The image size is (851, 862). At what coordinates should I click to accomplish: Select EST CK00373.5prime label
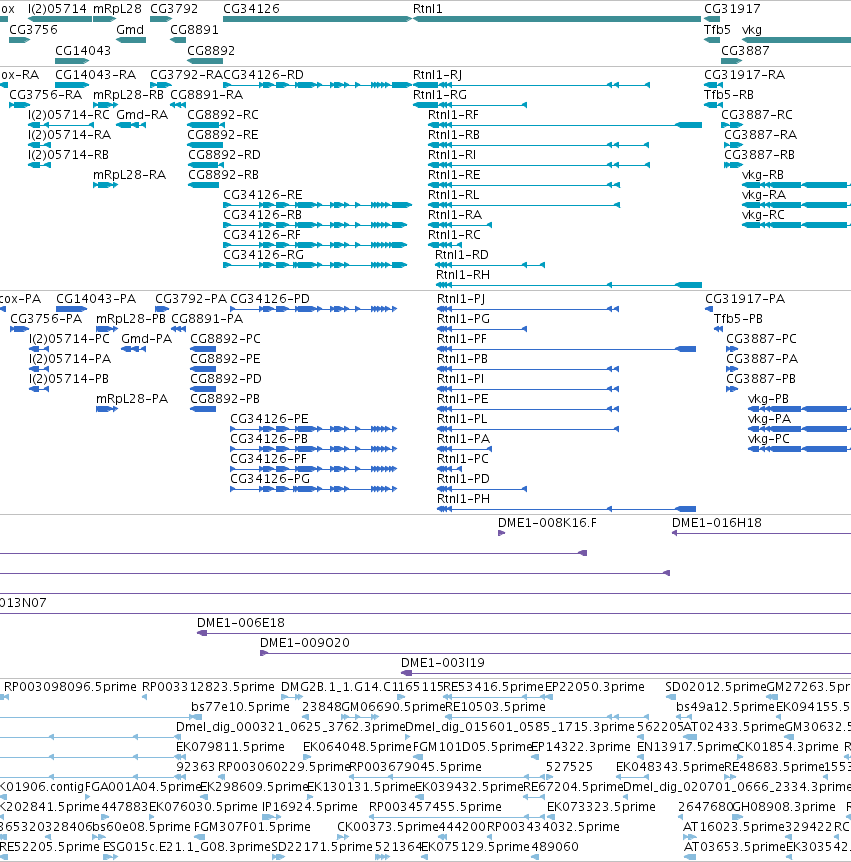[388, 827]
